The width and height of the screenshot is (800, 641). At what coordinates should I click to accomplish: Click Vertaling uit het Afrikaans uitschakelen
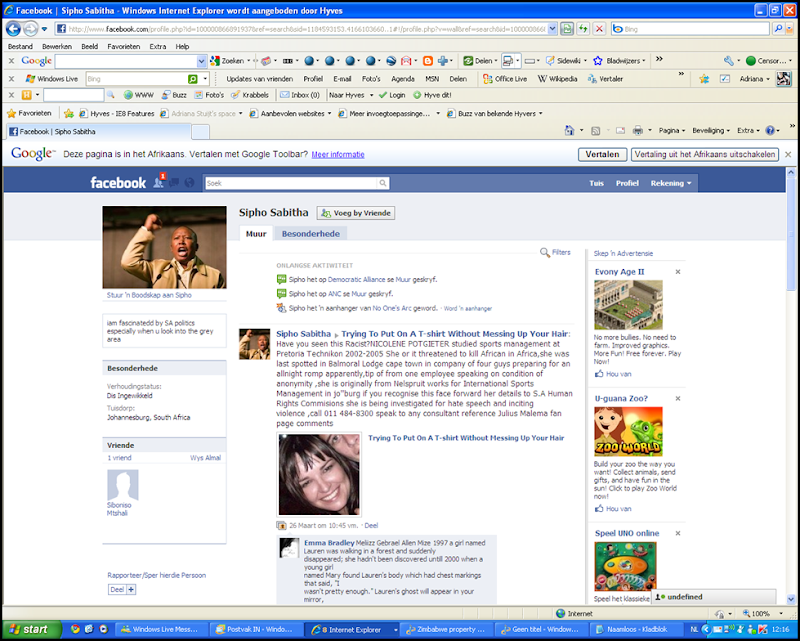coord(705,154)
